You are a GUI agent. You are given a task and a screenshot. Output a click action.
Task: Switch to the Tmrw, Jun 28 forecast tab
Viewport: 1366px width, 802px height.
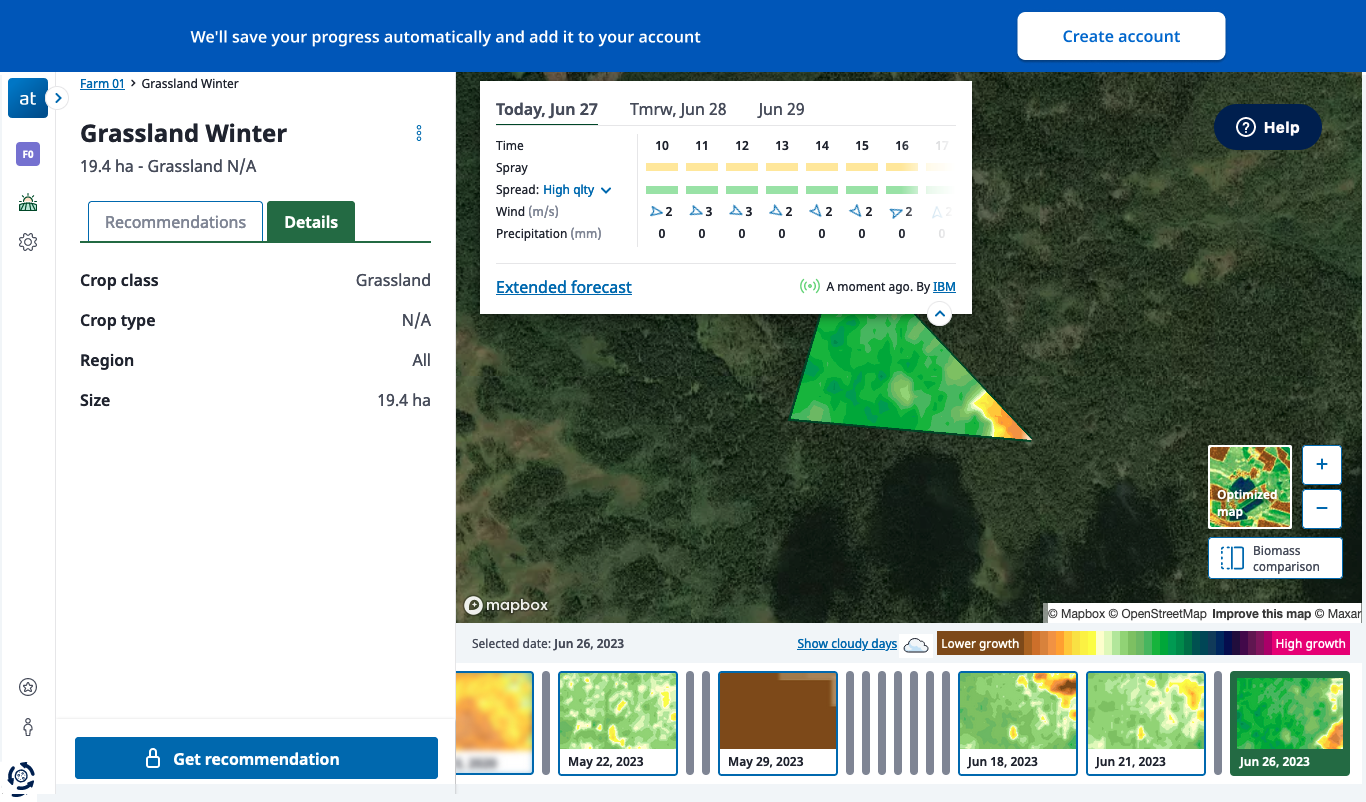678,110
